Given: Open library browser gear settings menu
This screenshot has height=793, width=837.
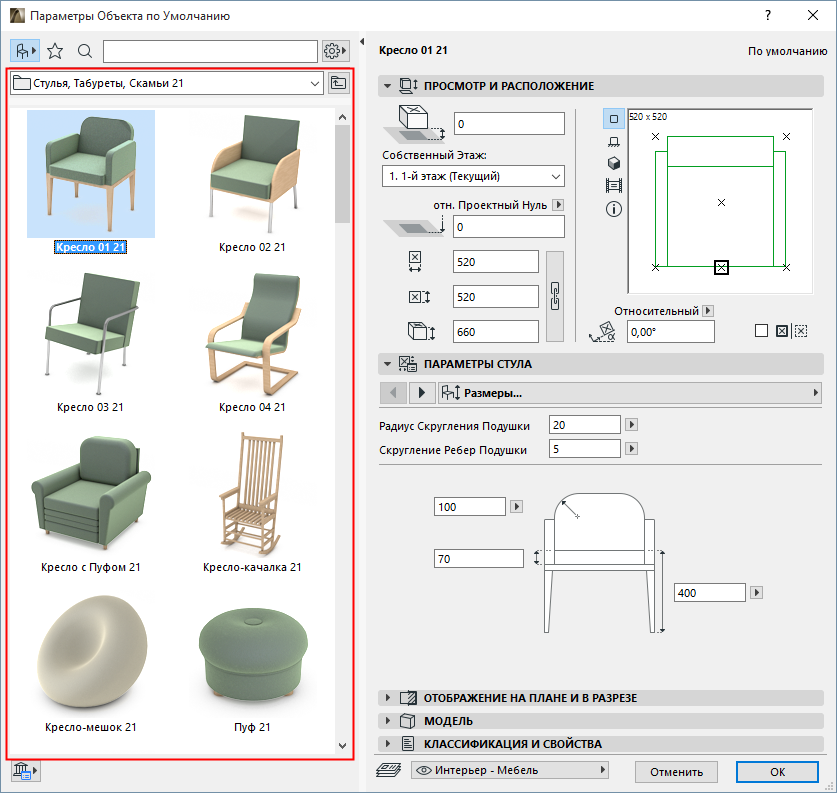Looking at the screenshot, I should tap(335, 51).
